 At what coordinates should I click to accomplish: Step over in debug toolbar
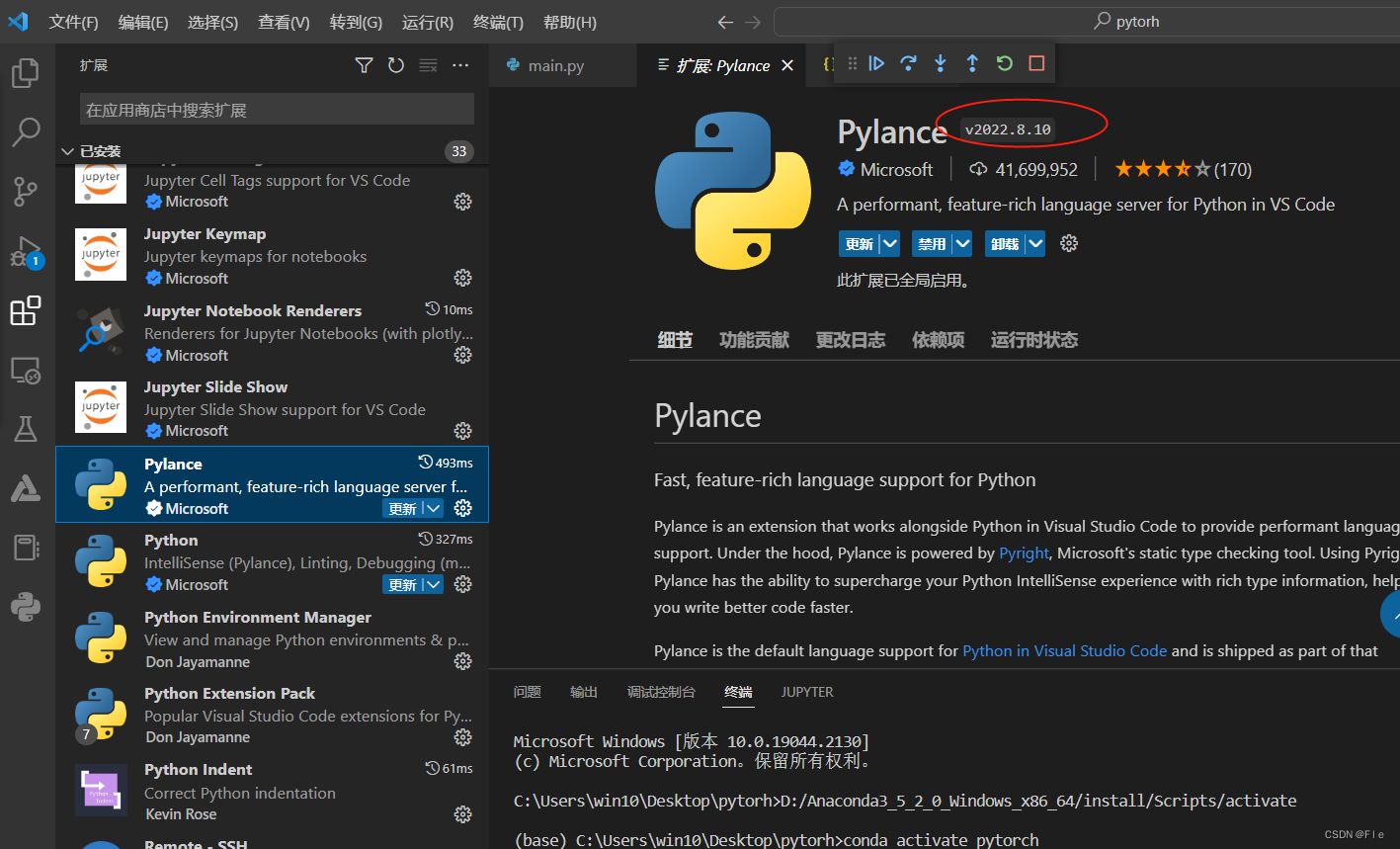[908, 63]
